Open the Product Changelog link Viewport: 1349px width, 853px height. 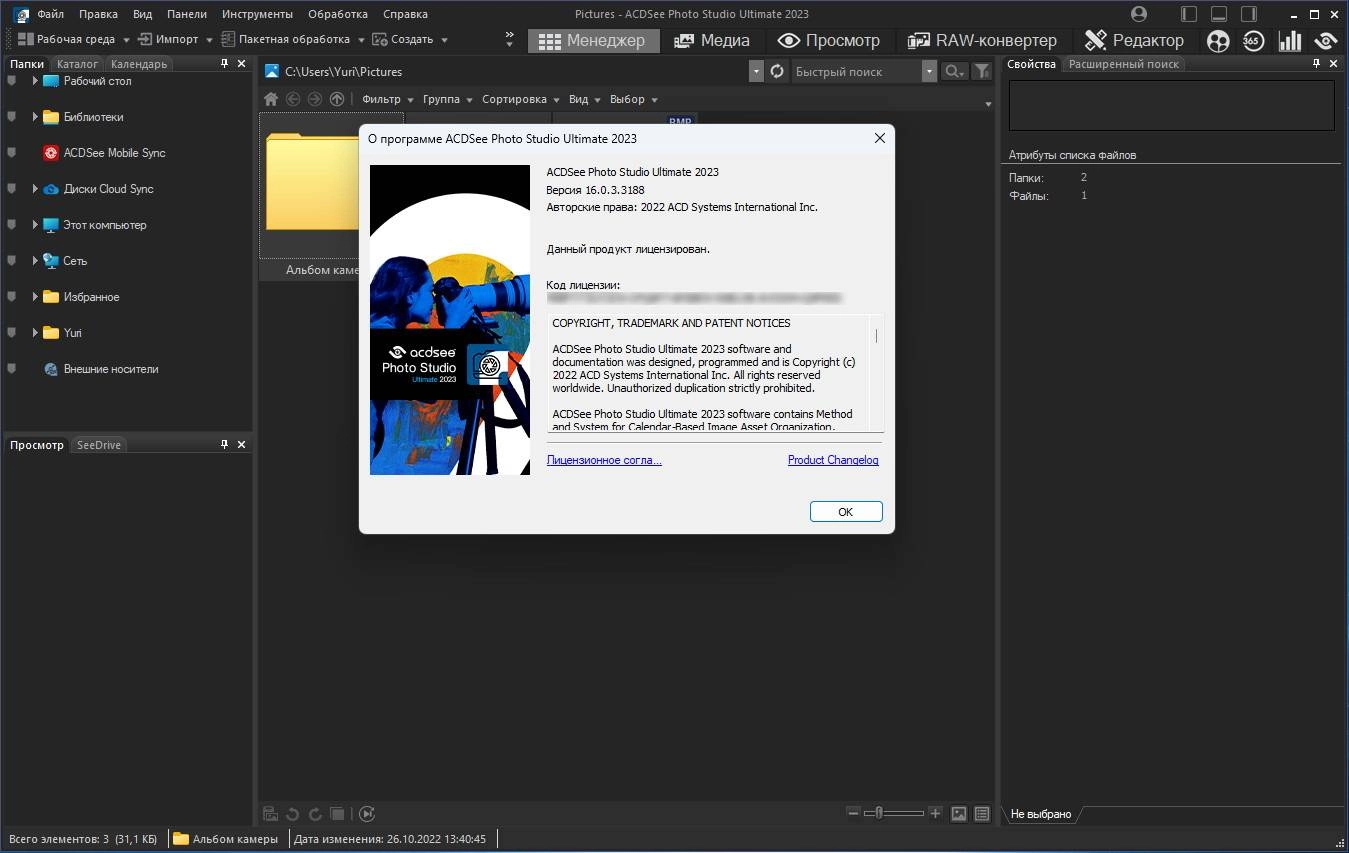833,460
